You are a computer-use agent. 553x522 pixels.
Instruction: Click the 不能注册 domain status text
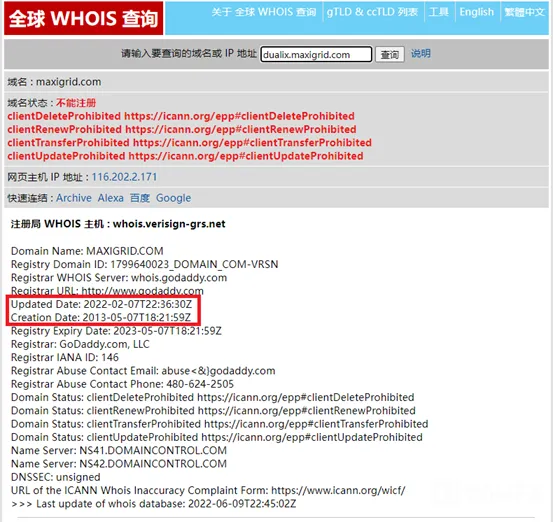(76, 103)
